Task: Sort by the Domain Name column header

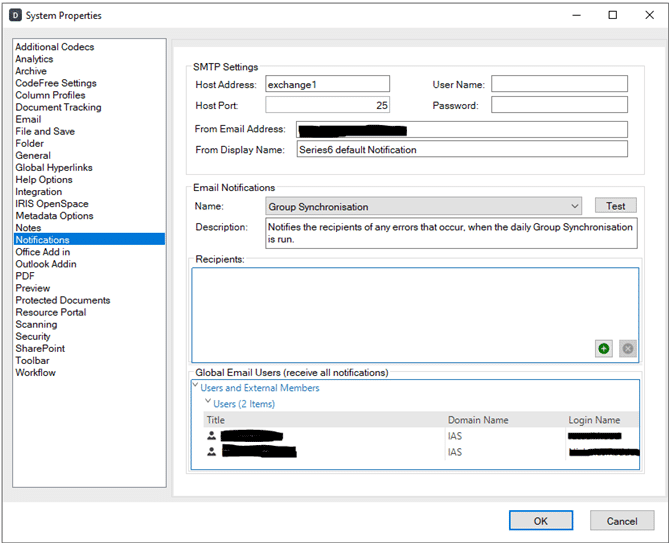Action: pyautogui.click(x=505, y=420)
